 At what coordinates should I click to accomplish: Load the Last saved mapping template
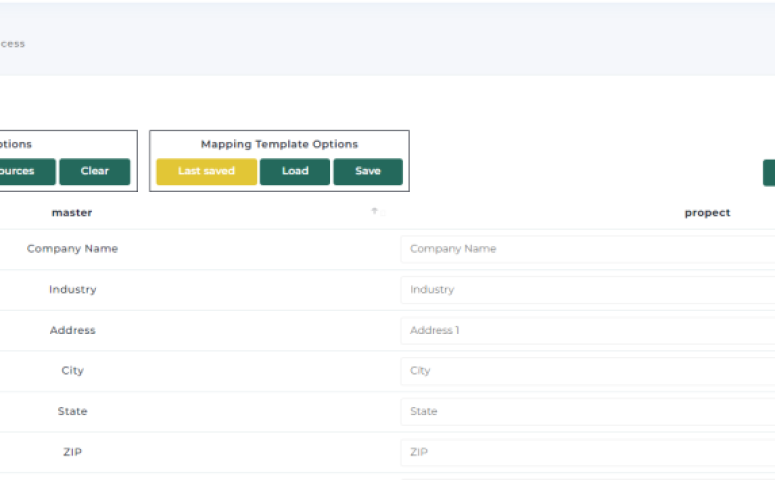[206, 172]
